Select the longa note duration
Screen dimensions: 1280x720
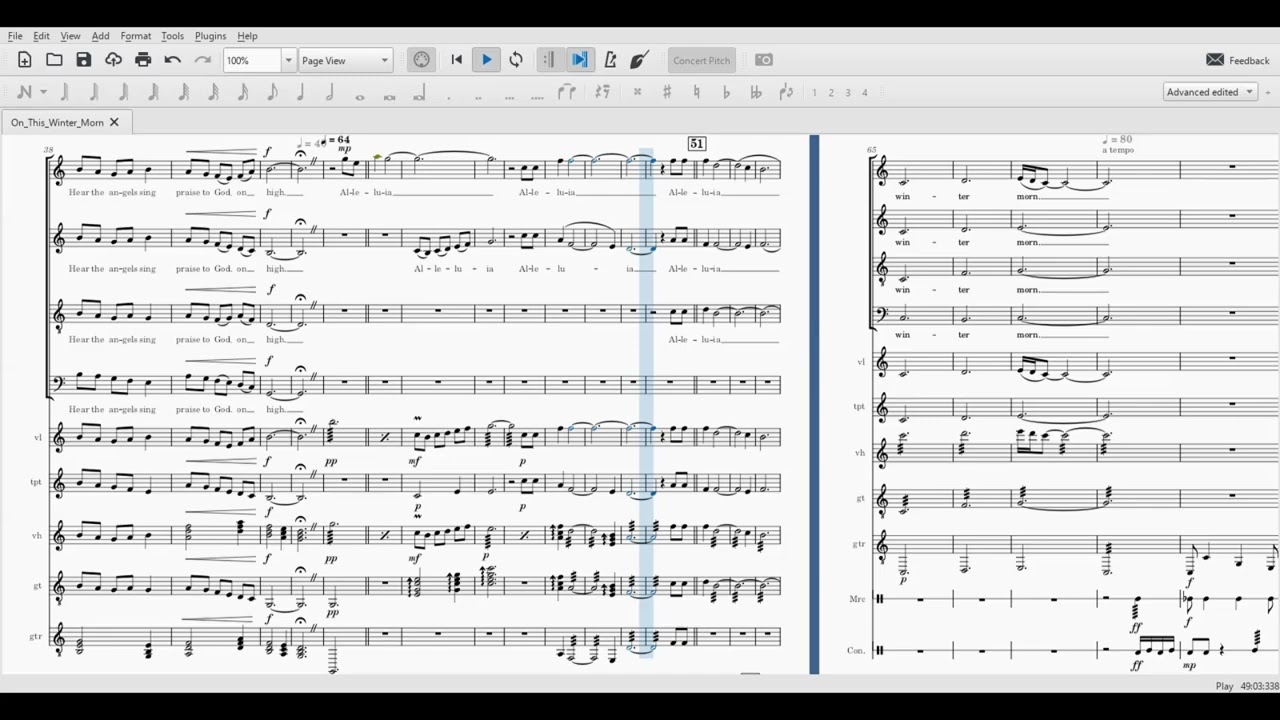(419, 92)
